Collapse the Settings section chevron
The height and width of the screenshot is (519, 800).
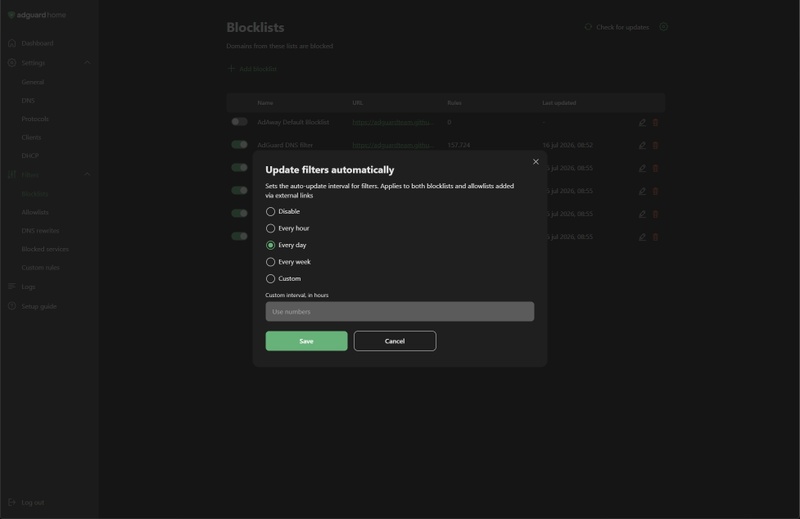(87, 62)
